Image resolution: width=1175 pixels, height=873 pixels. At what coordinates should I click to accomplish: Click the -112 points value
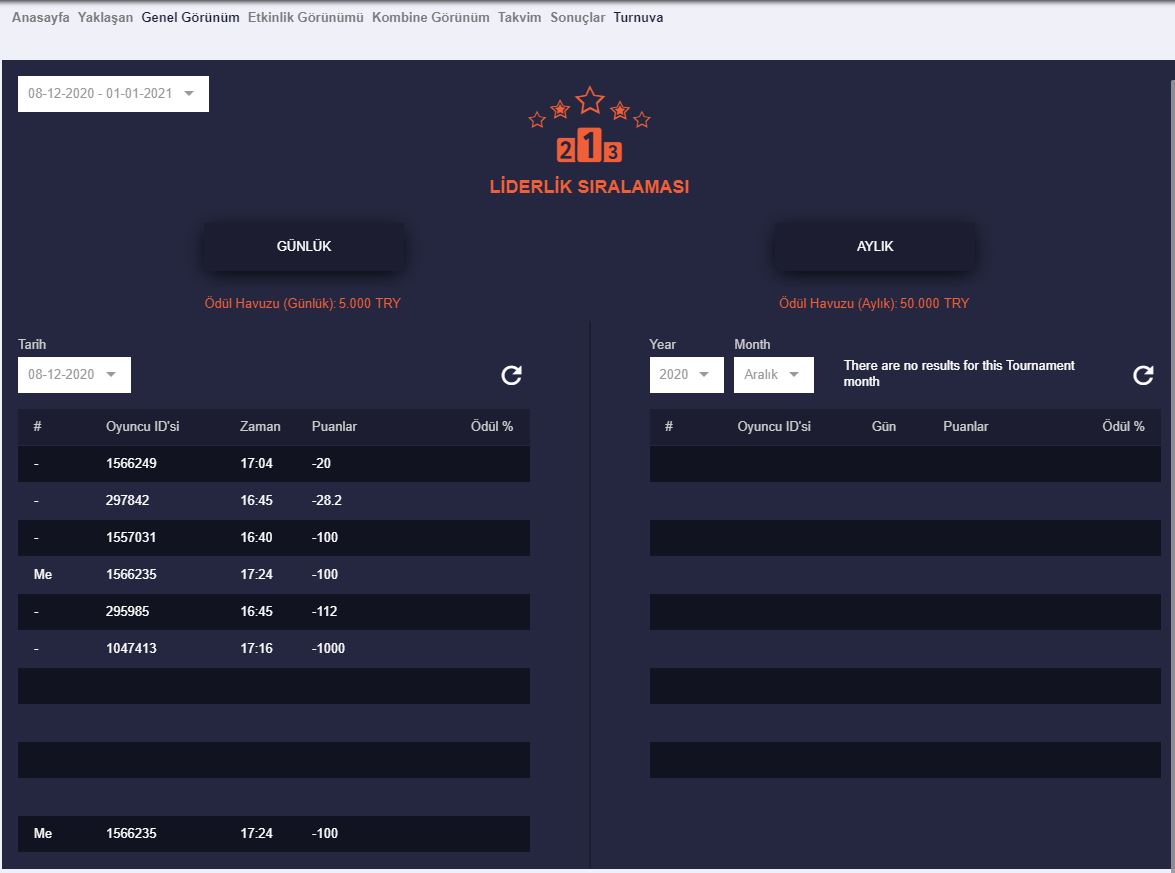[x=324, y=612]
